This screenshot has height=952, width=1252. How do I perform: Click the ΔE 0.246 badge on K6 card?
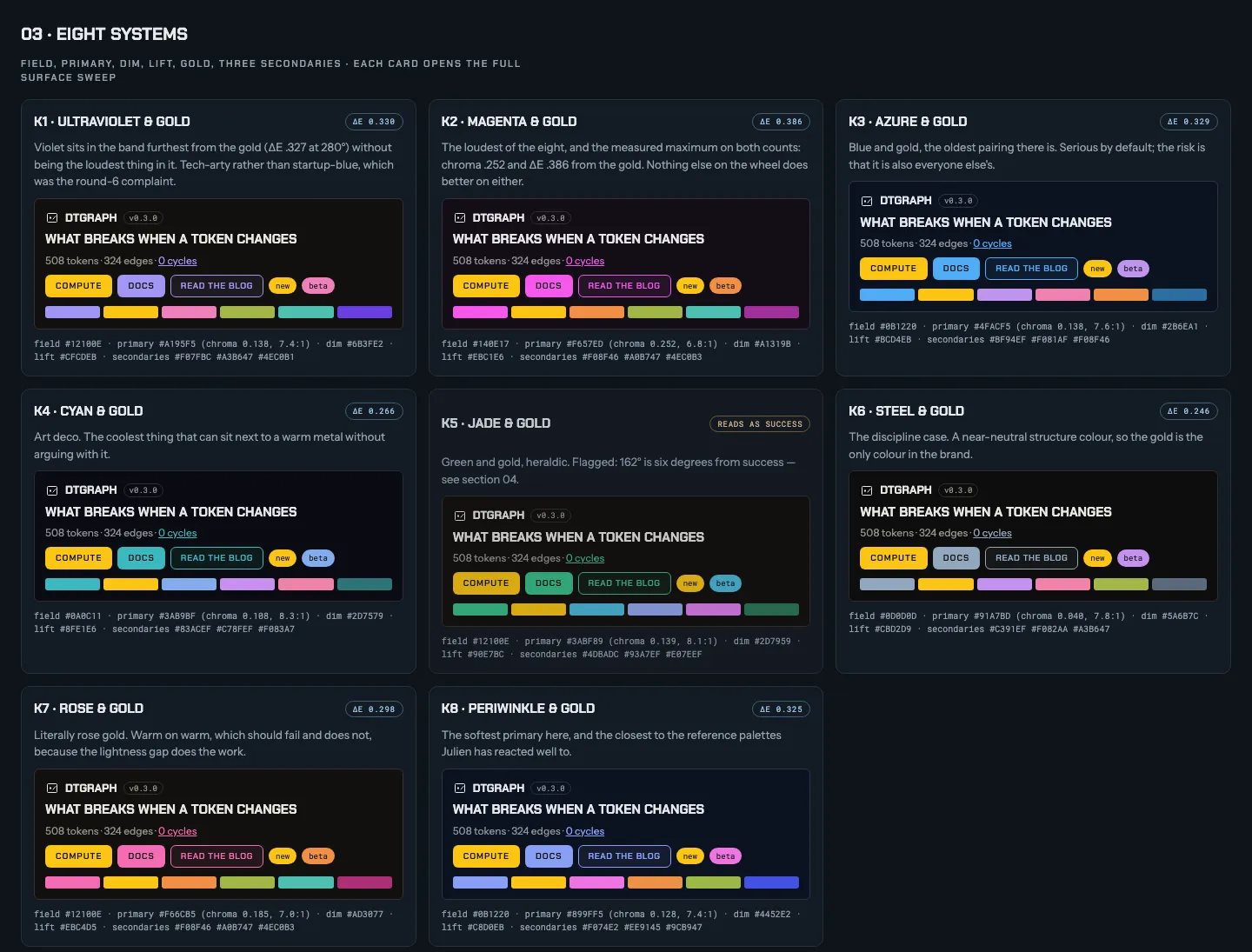click(1189, 411)
